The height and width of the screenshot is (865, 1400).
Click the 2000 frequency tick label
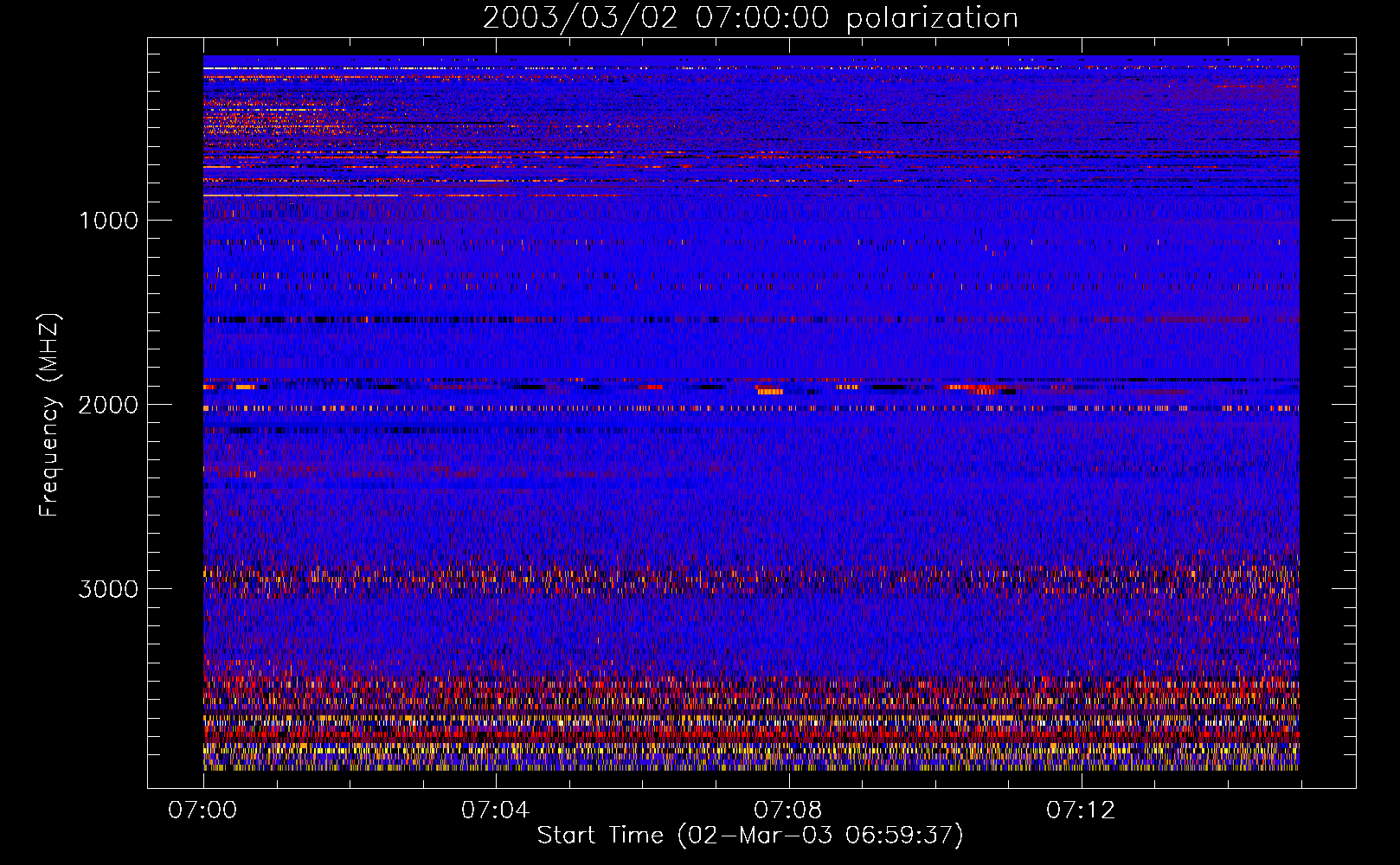coord(108,405)
